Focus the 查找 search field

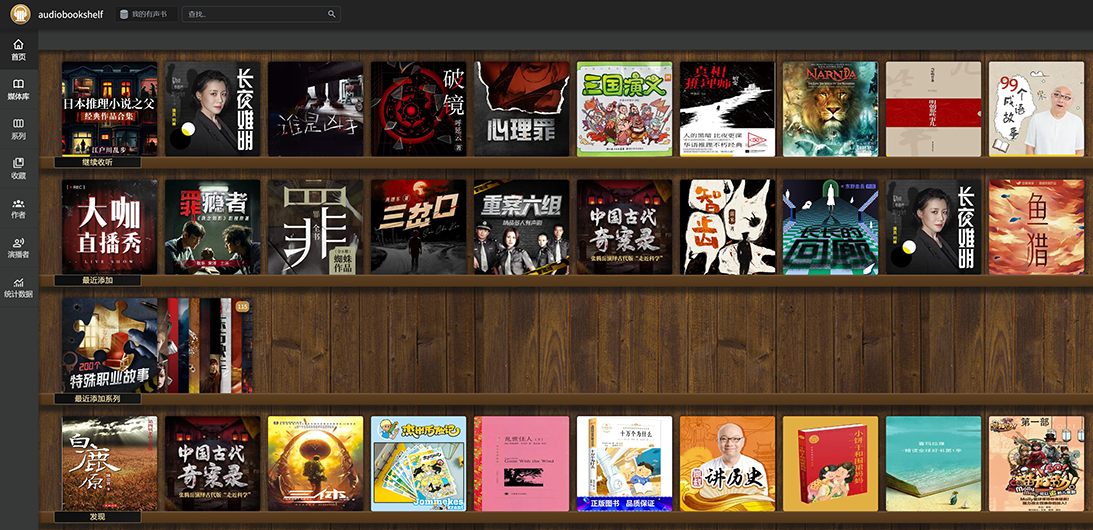(x=261, y=14)
